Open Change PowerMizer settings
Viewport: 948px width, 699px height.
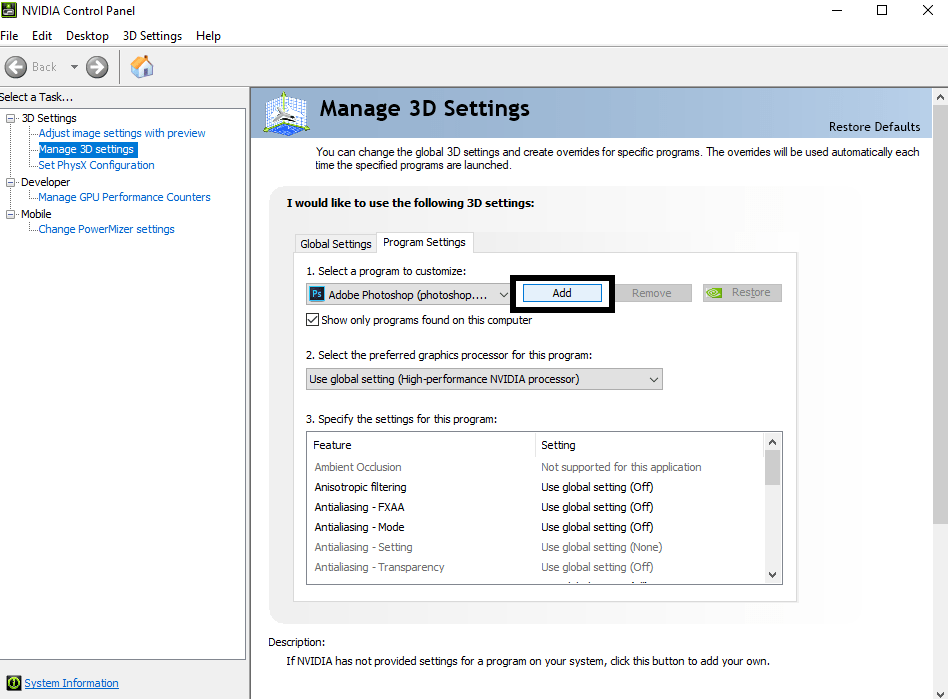pos(106,229)
